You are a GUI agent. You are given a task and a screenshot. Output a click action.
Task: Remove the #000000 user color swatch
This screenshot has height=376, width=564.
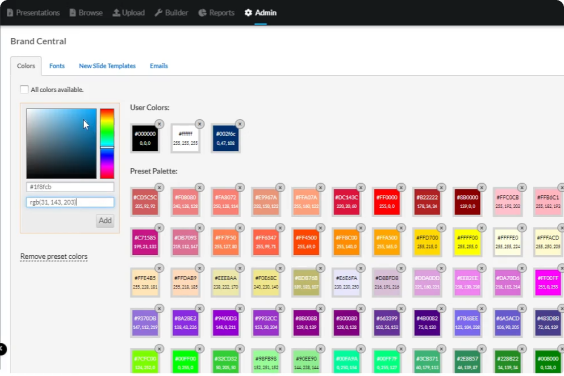[159, 124]
